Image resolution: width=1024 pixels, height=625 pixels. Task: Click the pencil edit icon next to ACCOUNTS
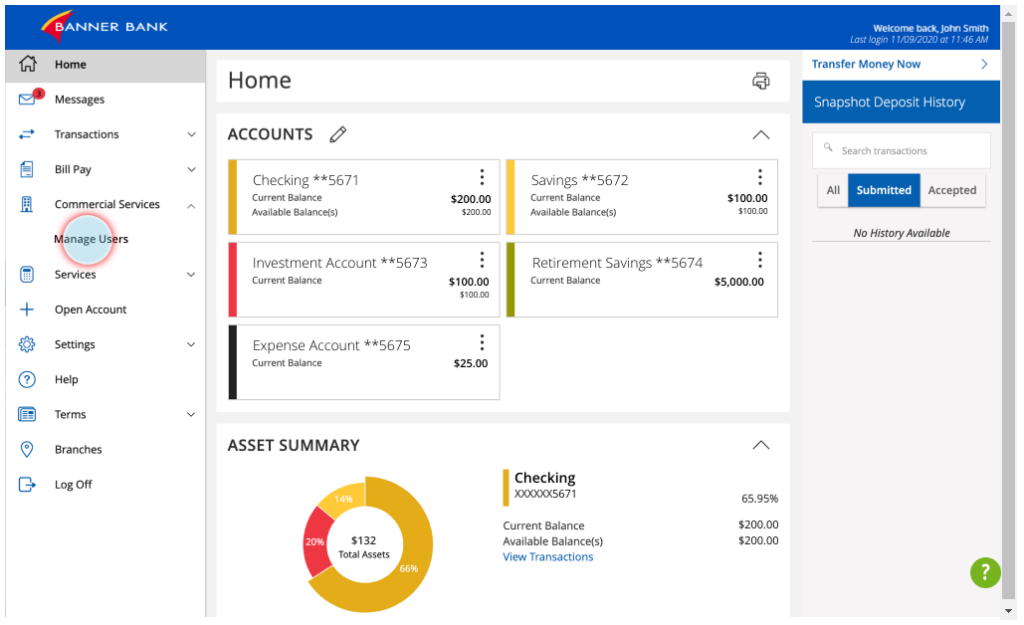click(x=338, y=134)
